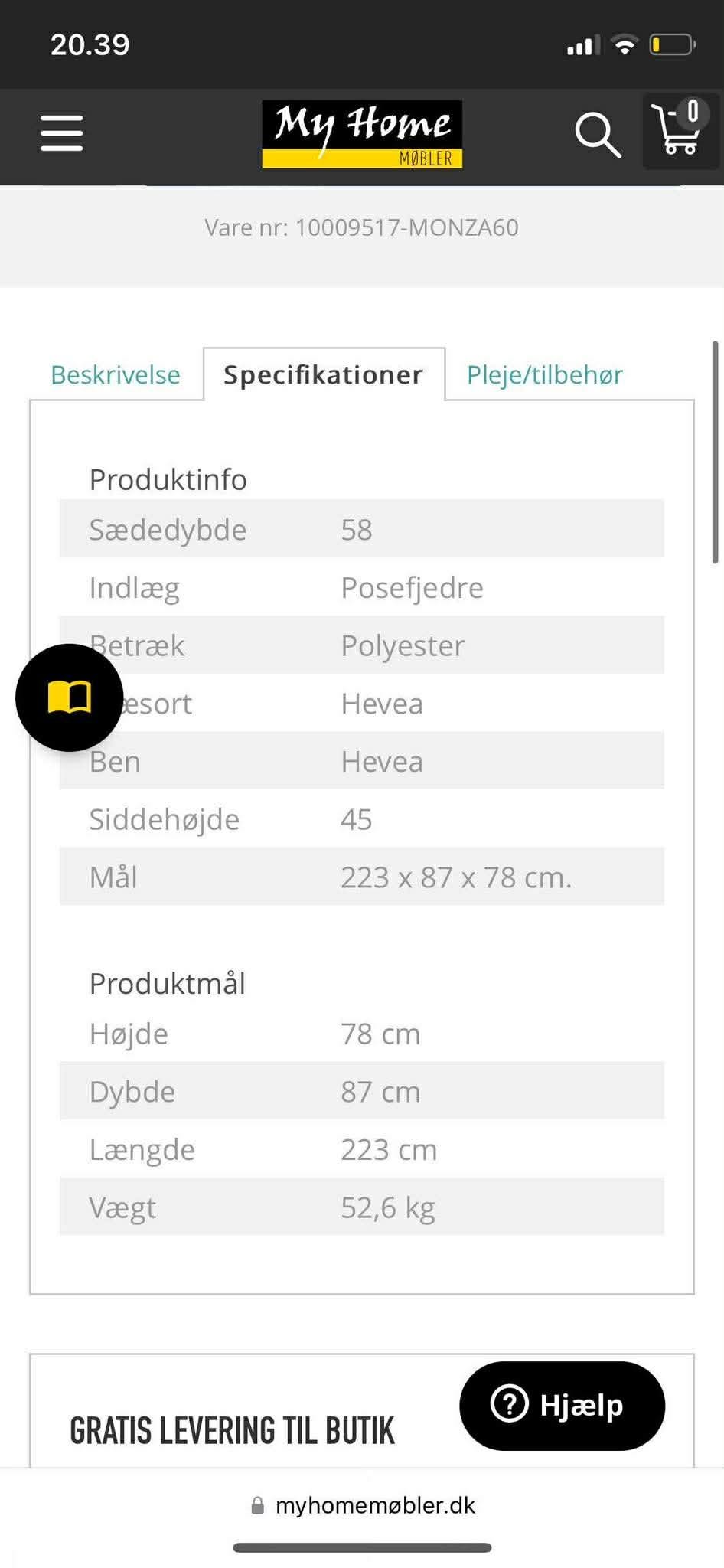Viewport: 724px width, 1568px height.
Task: Tap the padlock icon beside the URL
Action: [258, 1506]
